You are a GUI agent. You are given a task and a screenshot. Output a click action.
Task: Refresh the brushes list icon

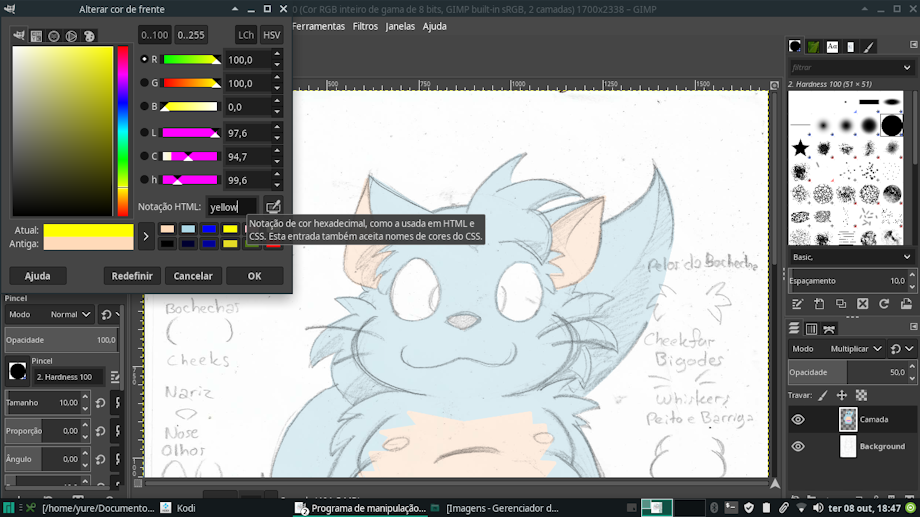click(x=884, y=303)
